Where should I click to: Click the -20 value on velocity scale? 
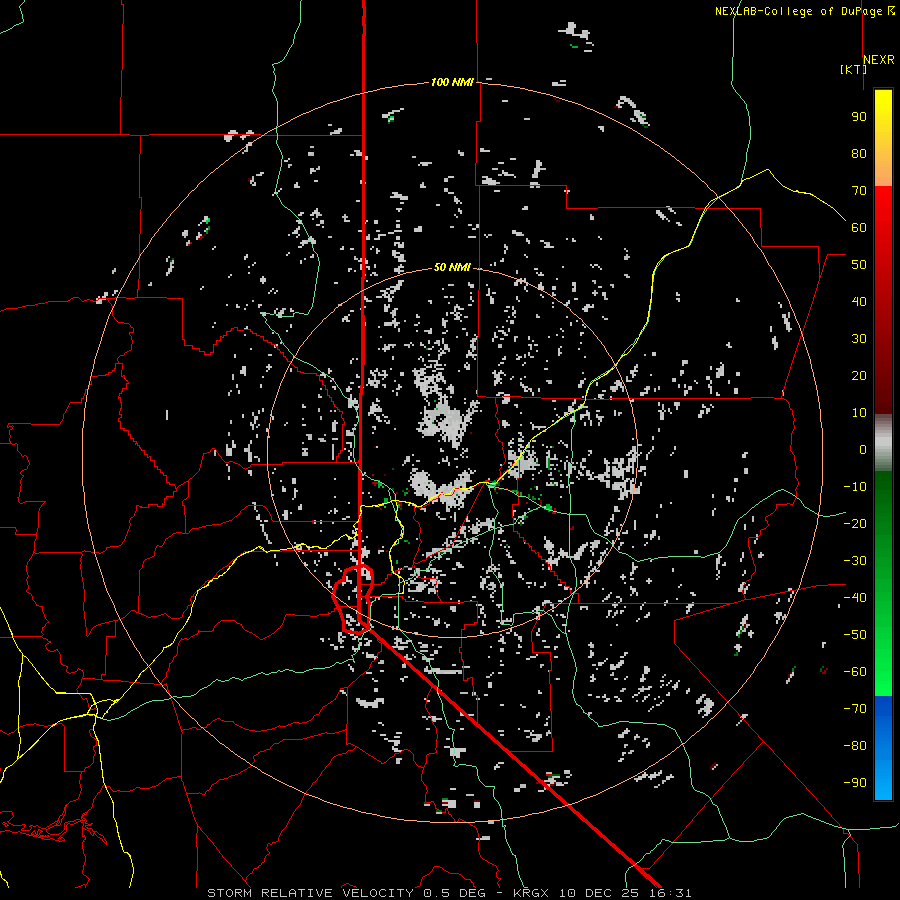[x=855, y=524]
